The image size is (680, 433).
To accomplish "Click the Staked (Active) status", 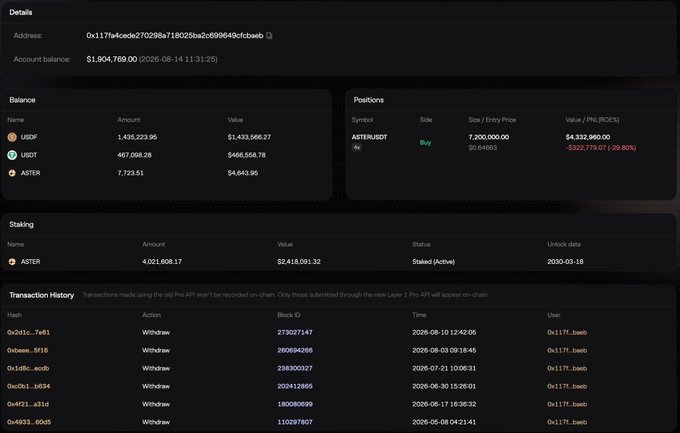I will (433, 262).
